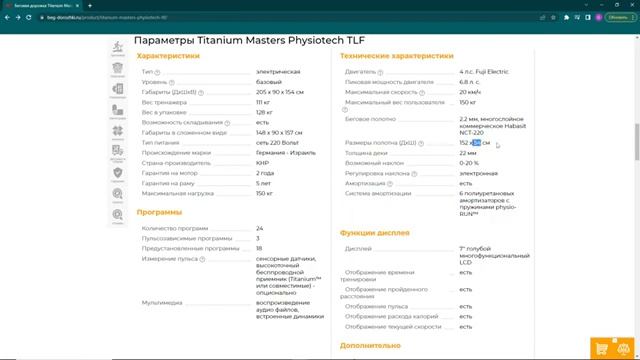Go forward with the browser forward arrow

coord(18,18)
